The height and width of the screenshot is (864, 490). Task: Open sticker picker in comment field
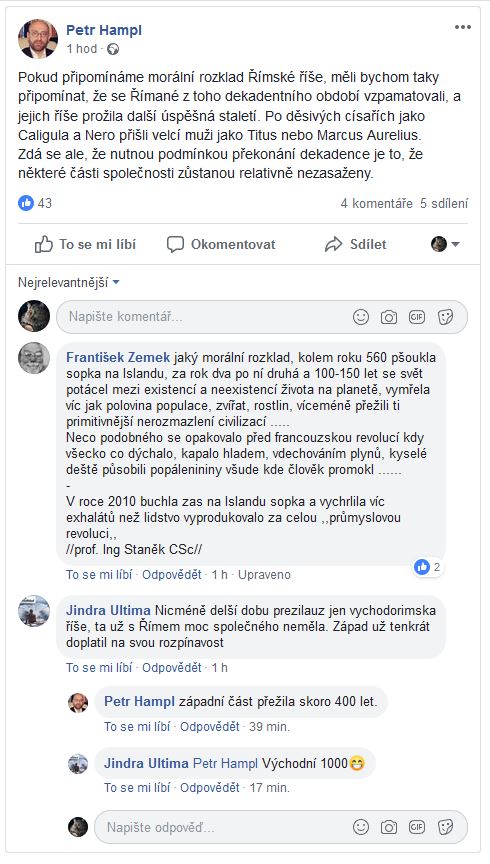(445, 317)
